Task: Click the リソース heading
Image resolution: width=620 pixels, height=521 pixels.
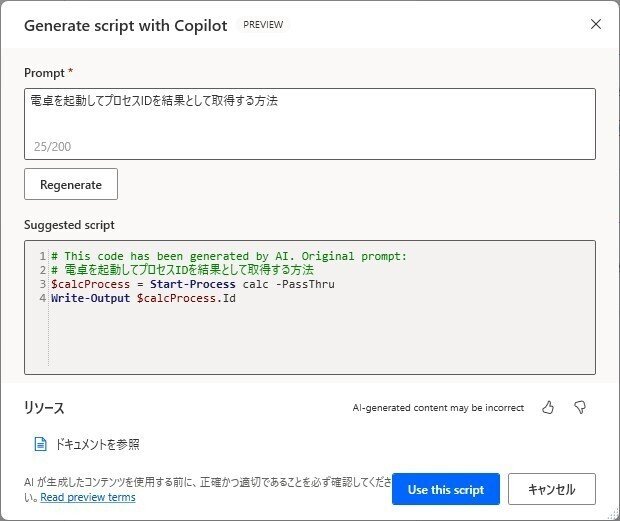Action: tap(44, 408)
